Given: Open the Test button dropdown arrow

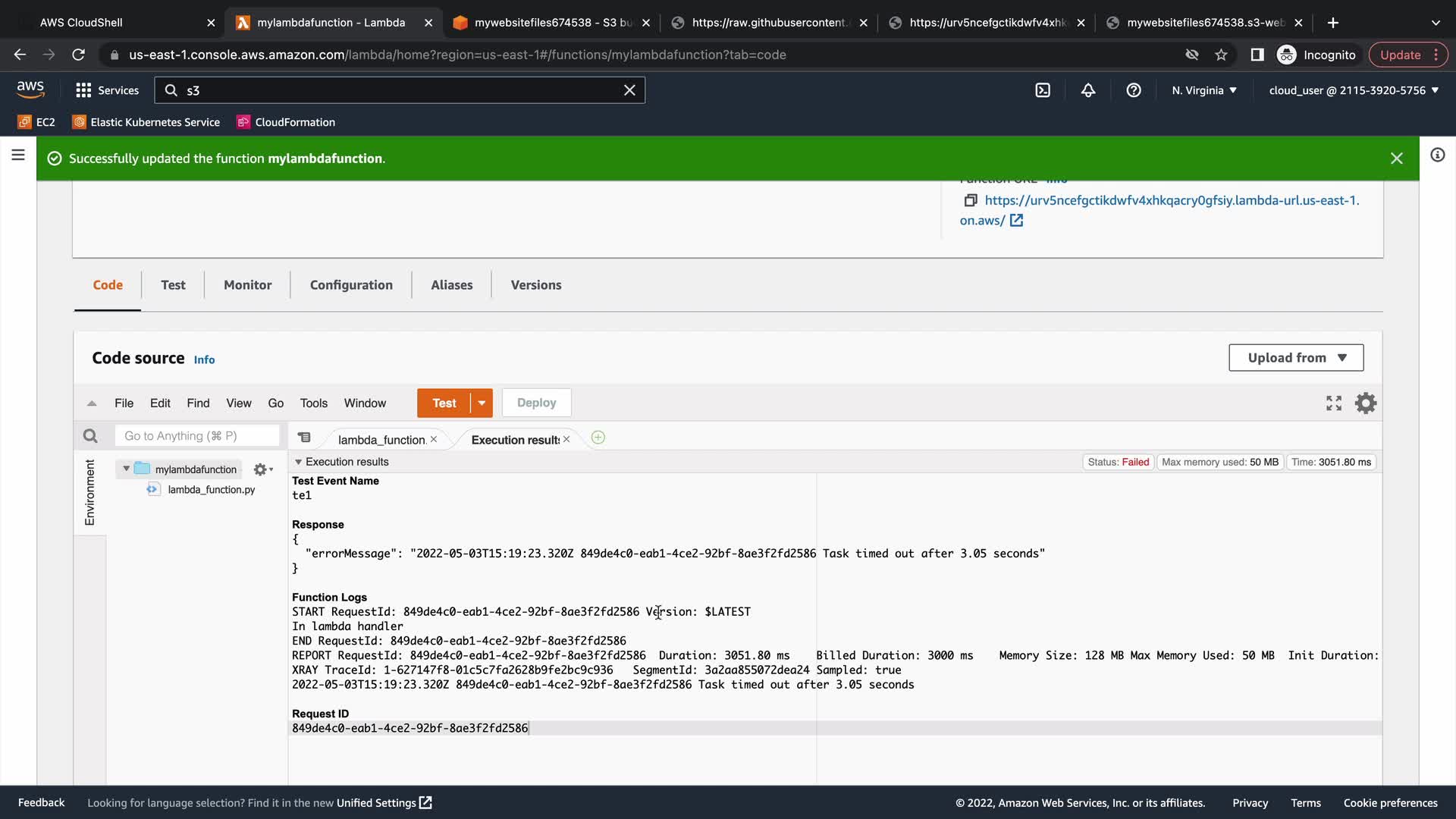Looking at the screenshot, I should (482, 403).
